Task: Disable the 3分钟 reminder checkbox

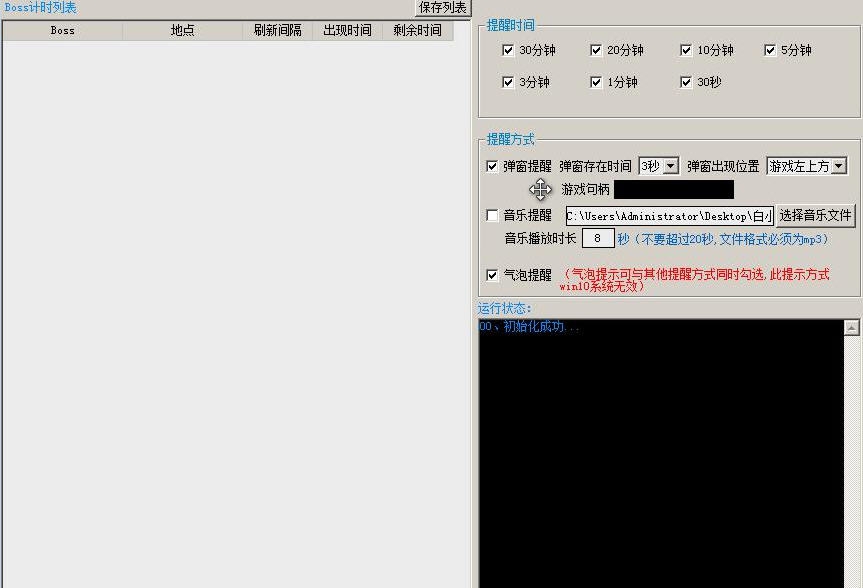Action: (509, 82)
